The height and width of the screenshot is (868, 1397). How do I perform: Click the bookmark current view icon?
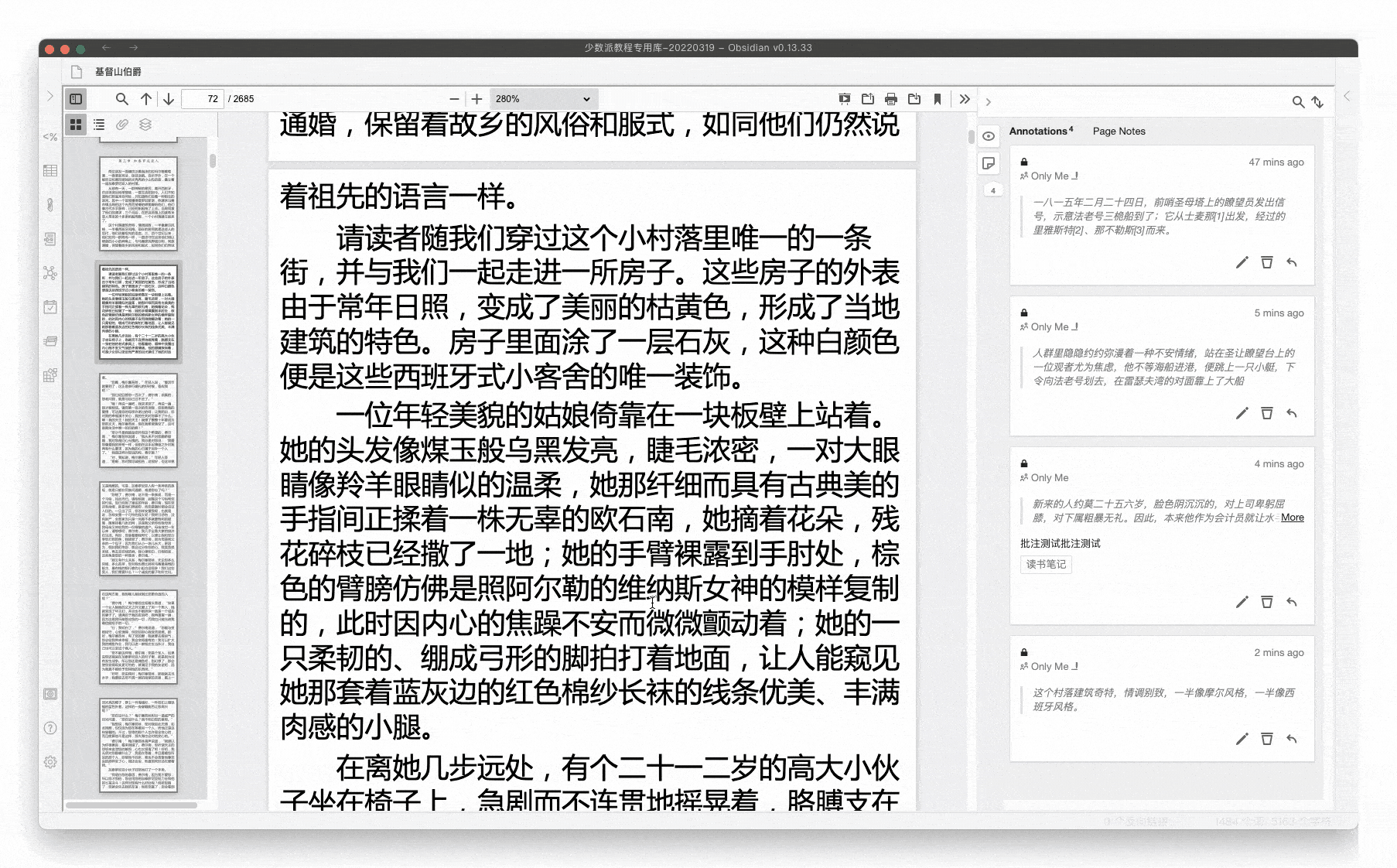938,99
